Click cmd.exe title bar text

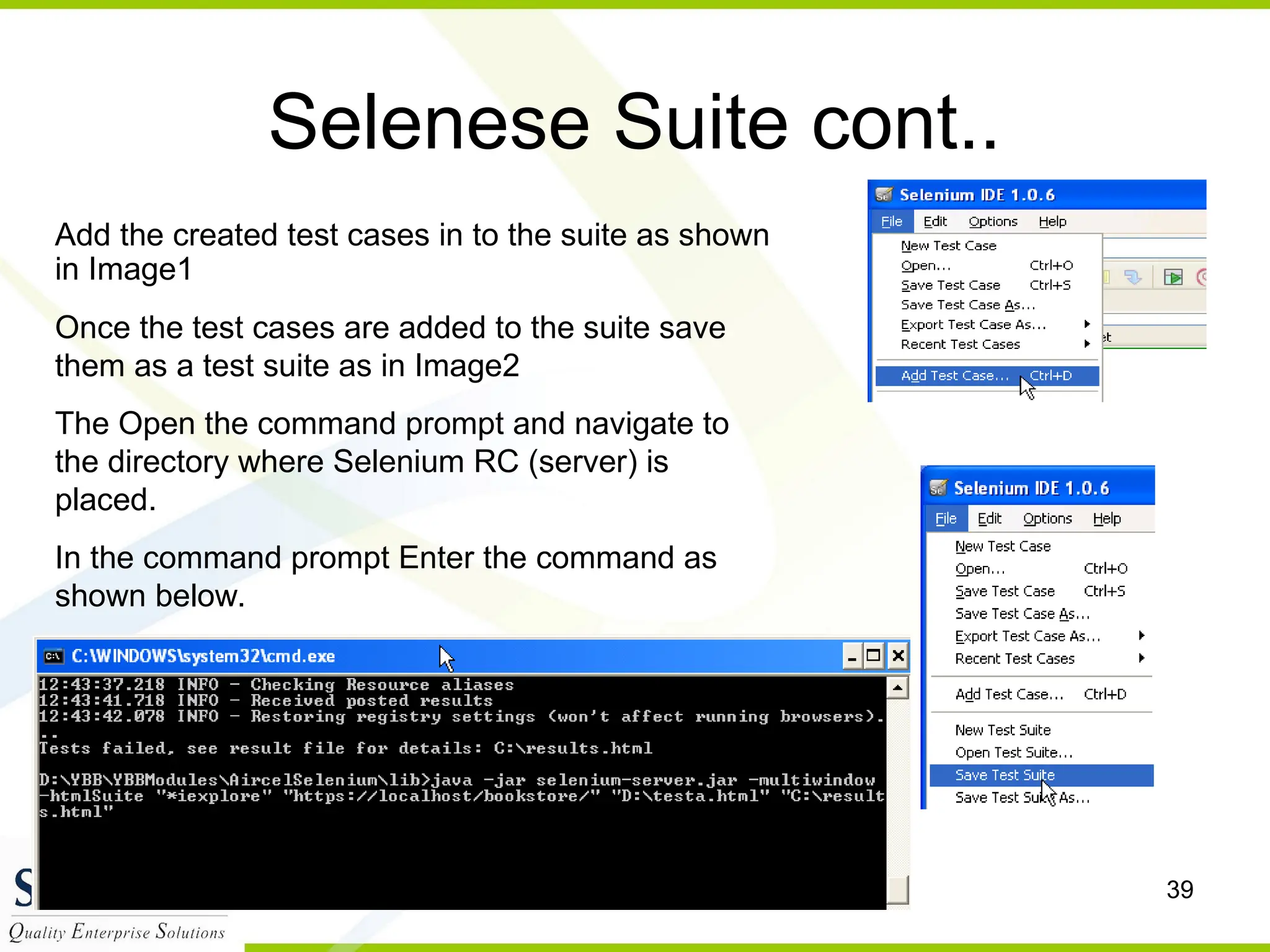203,656
